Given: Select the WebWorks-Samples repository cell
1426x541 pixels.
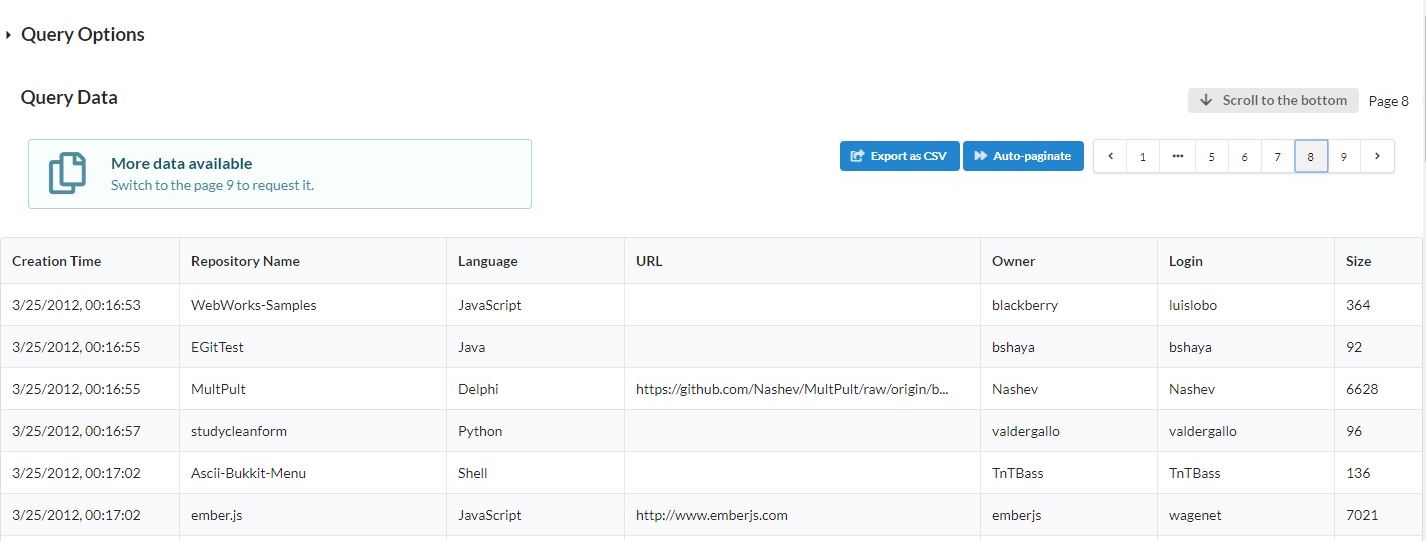Looking at the screenshot, I should coord(313,305).
